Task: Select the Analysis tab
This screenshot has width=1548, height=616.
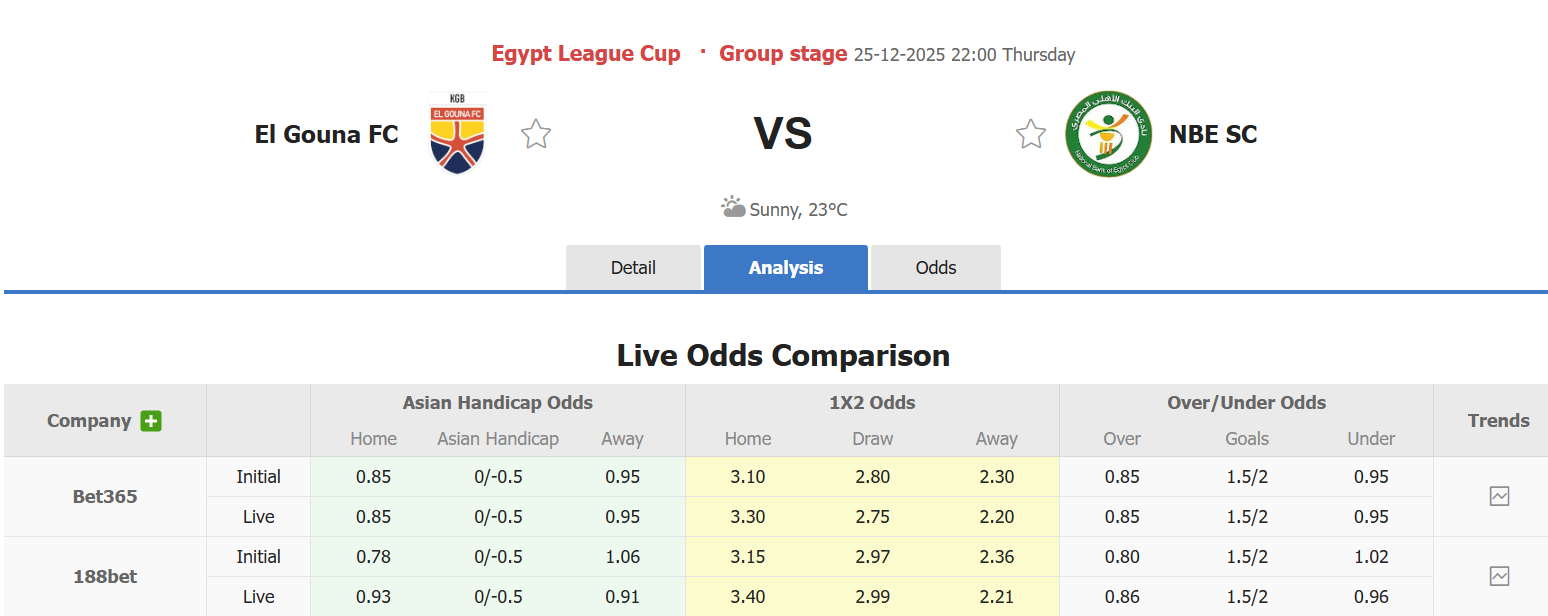Action: [786, 268]
